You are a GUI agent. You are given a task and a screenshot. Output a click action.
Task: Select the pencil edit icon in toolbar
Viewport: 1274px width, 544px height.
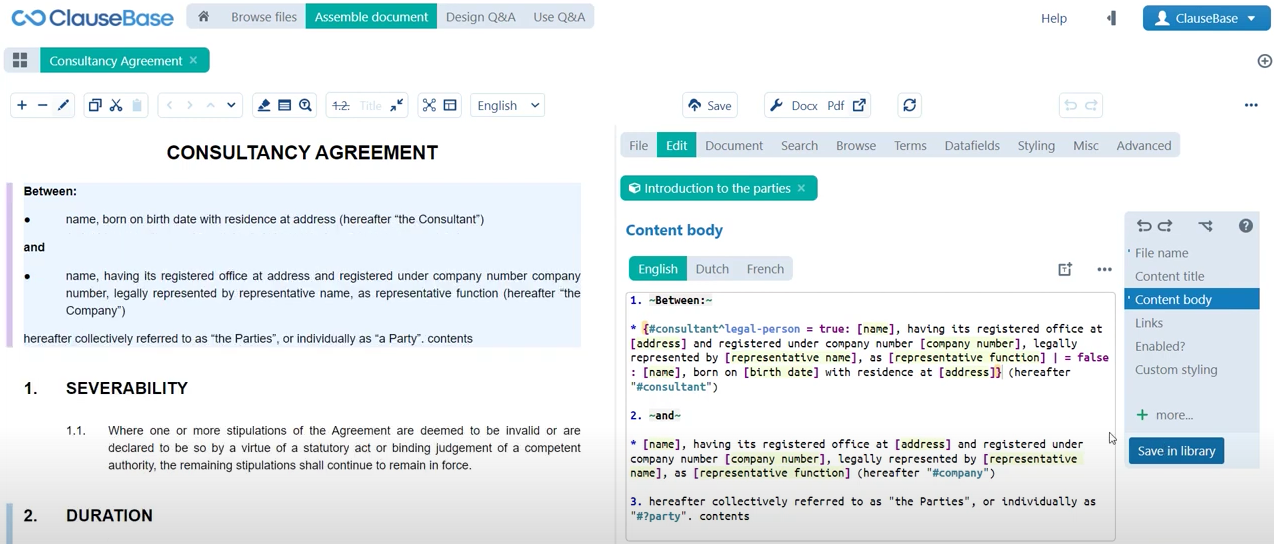coord(64,105)
